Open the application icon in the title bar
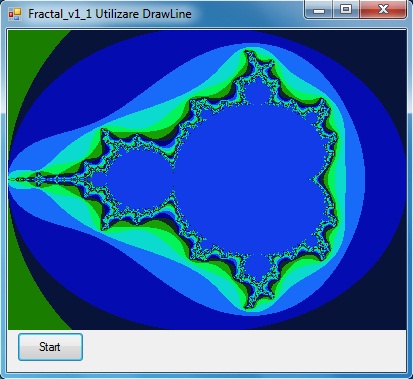This screenshot has height=379, width=413. point(15,14)
